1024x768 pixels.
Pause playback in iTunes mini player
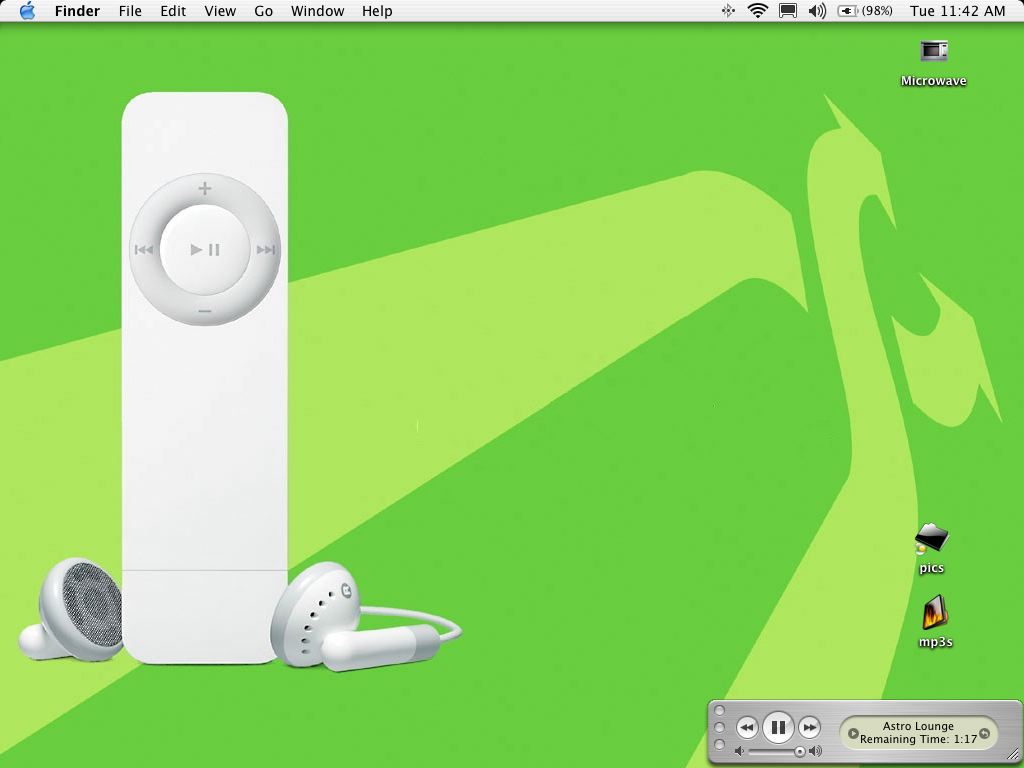778,727
